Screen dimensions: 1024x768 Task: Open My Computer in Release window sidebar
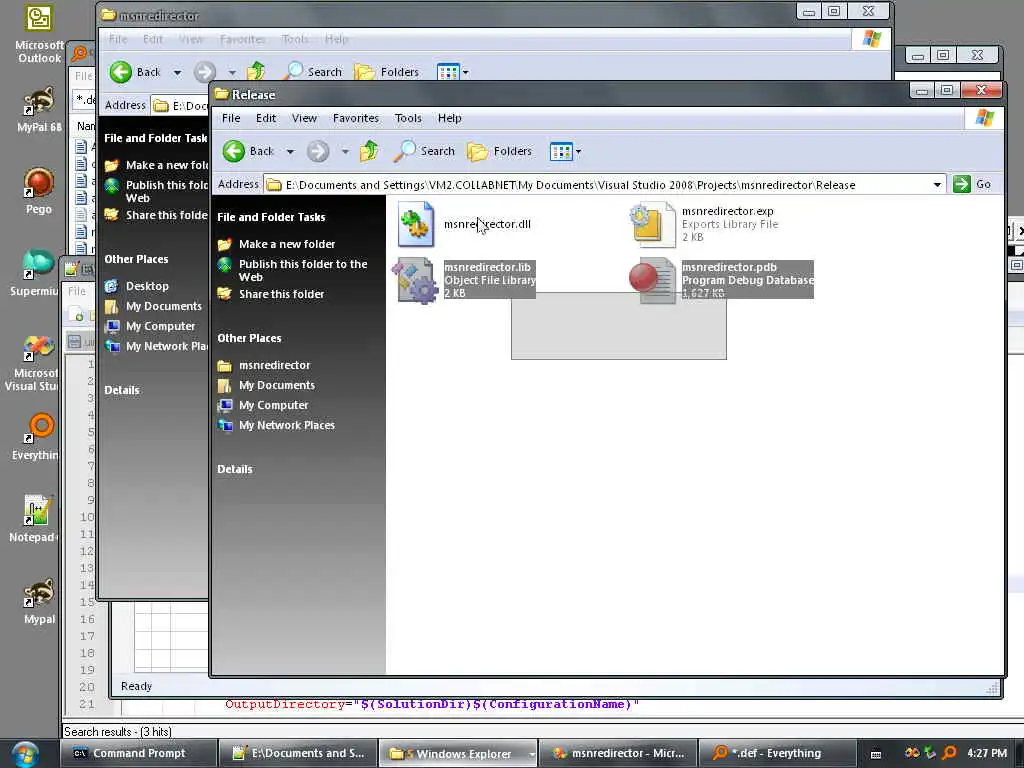pos(274,406)
